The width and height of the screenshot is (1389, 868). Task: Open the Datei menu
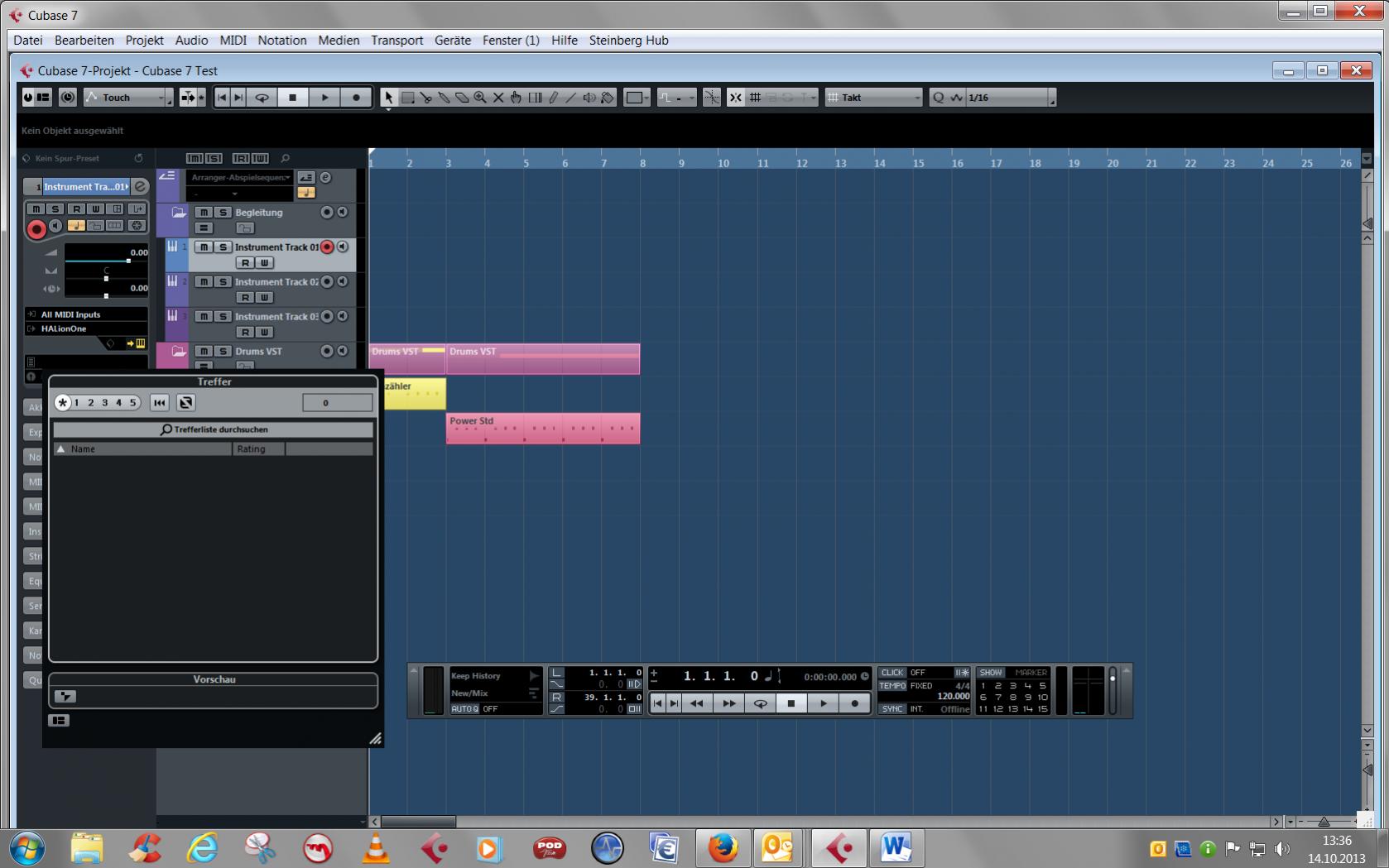point(28,40)
